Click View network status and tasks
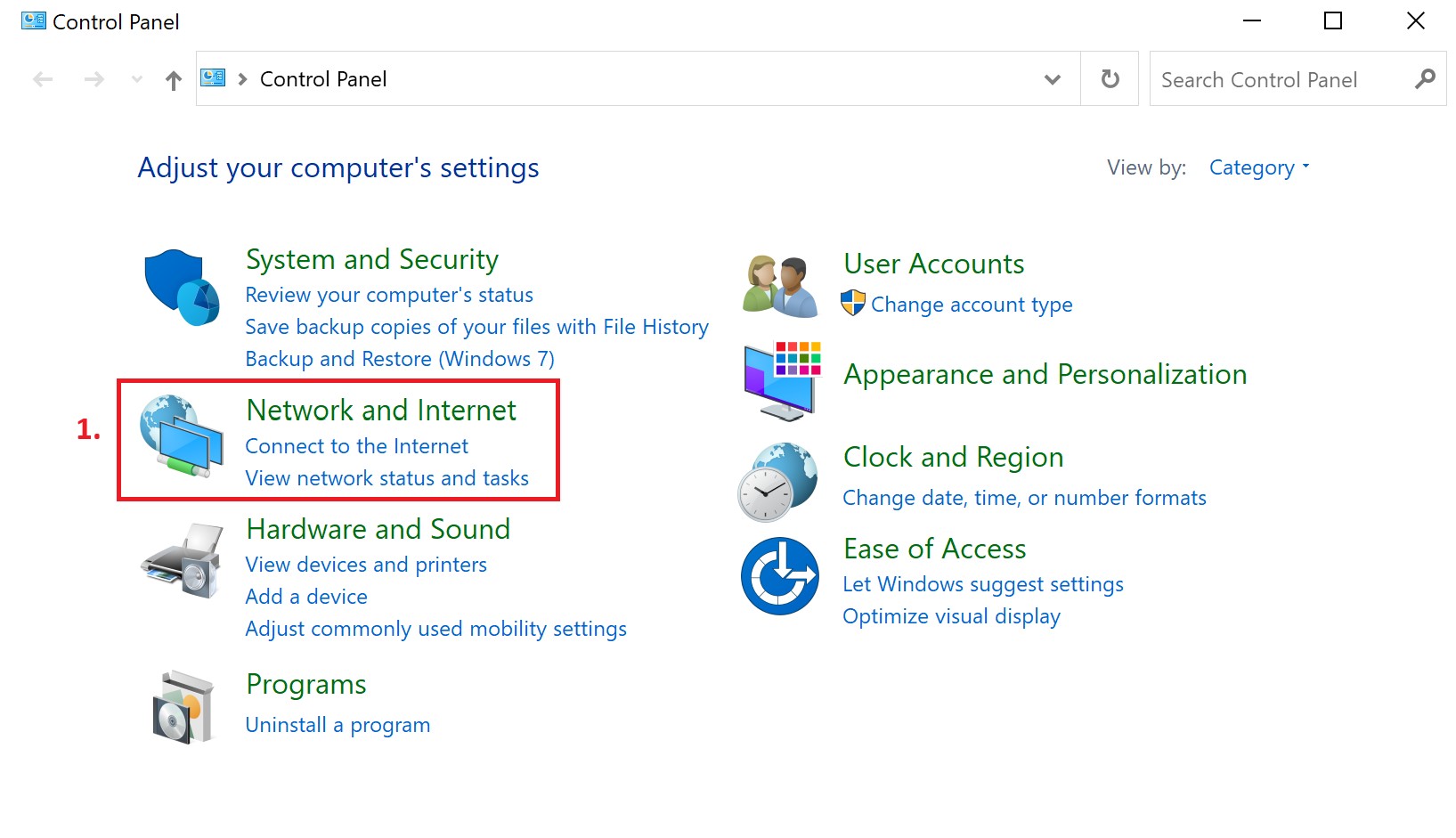Image resolution: width=1456 pixels, height=838 pixels. point(386,477)
